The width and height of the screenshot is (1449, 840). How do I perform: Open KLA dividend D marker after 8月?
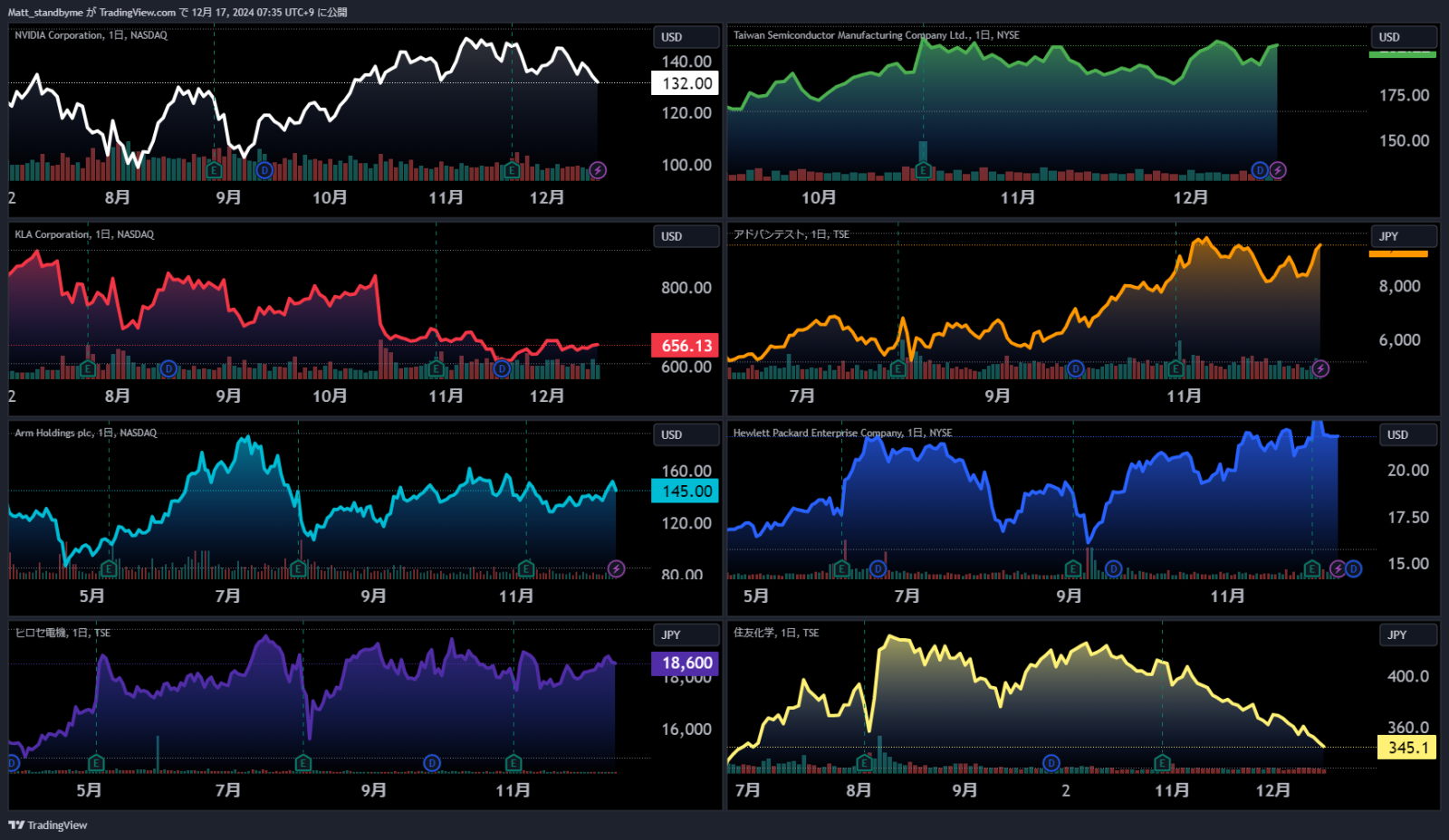click(x=168, y=368)
